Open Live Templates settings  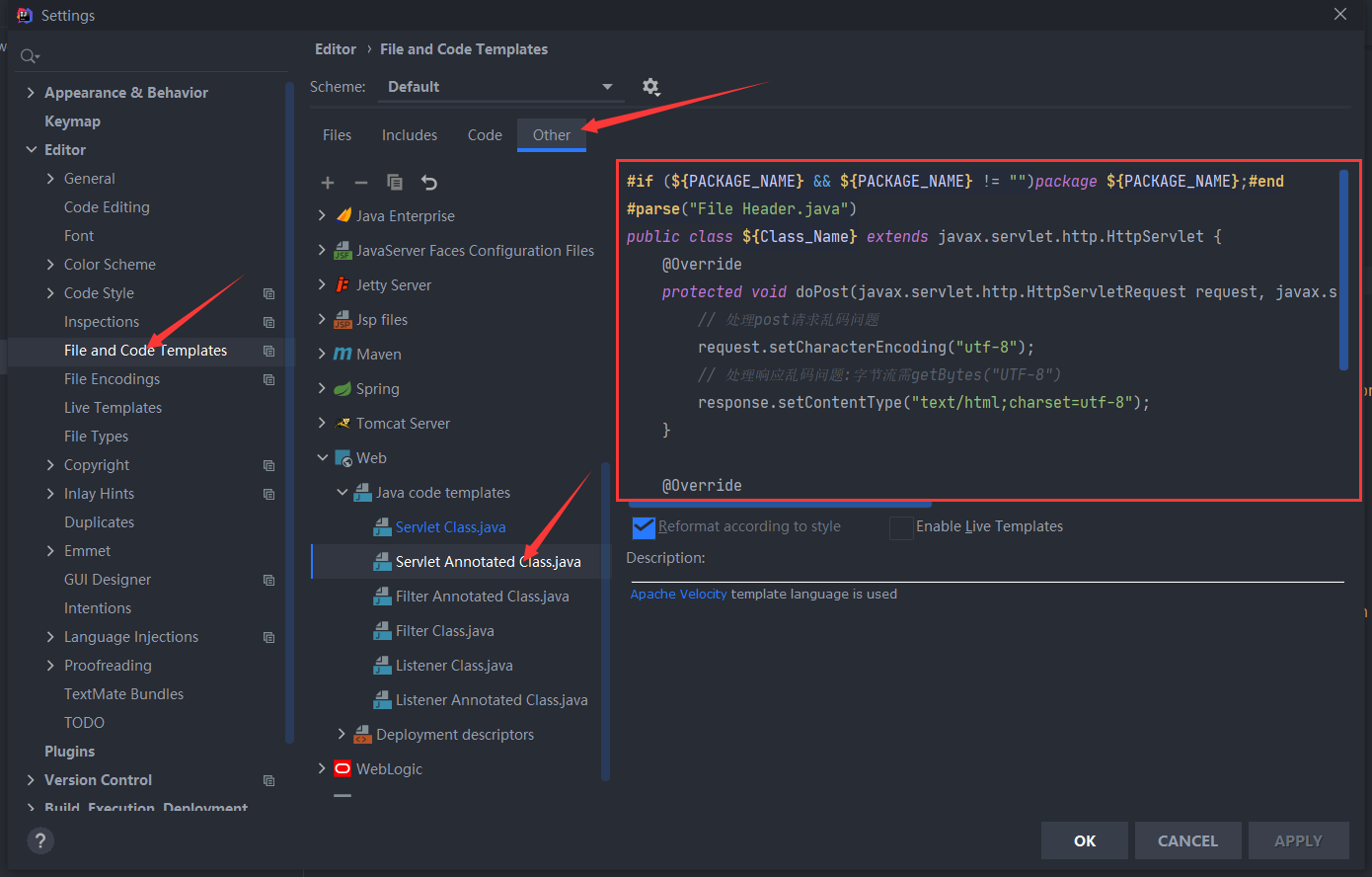[113, 408]
